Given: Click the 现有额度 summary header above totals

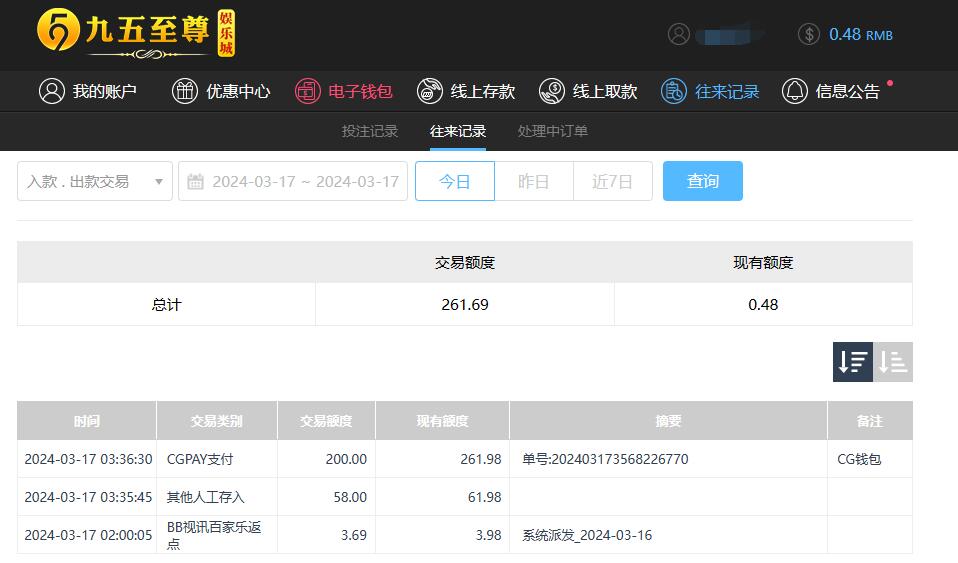Looking at the screenshot, I should (763, 262).
